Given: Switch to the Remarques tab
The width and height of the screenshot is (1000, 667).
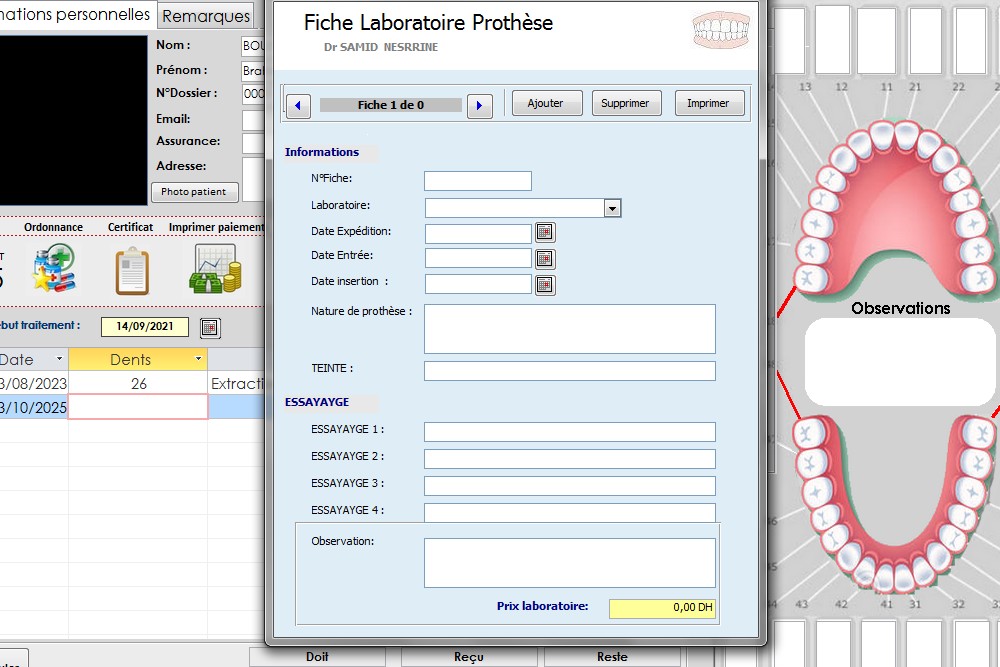Looking at the screenshot, I should pos(206,16).
